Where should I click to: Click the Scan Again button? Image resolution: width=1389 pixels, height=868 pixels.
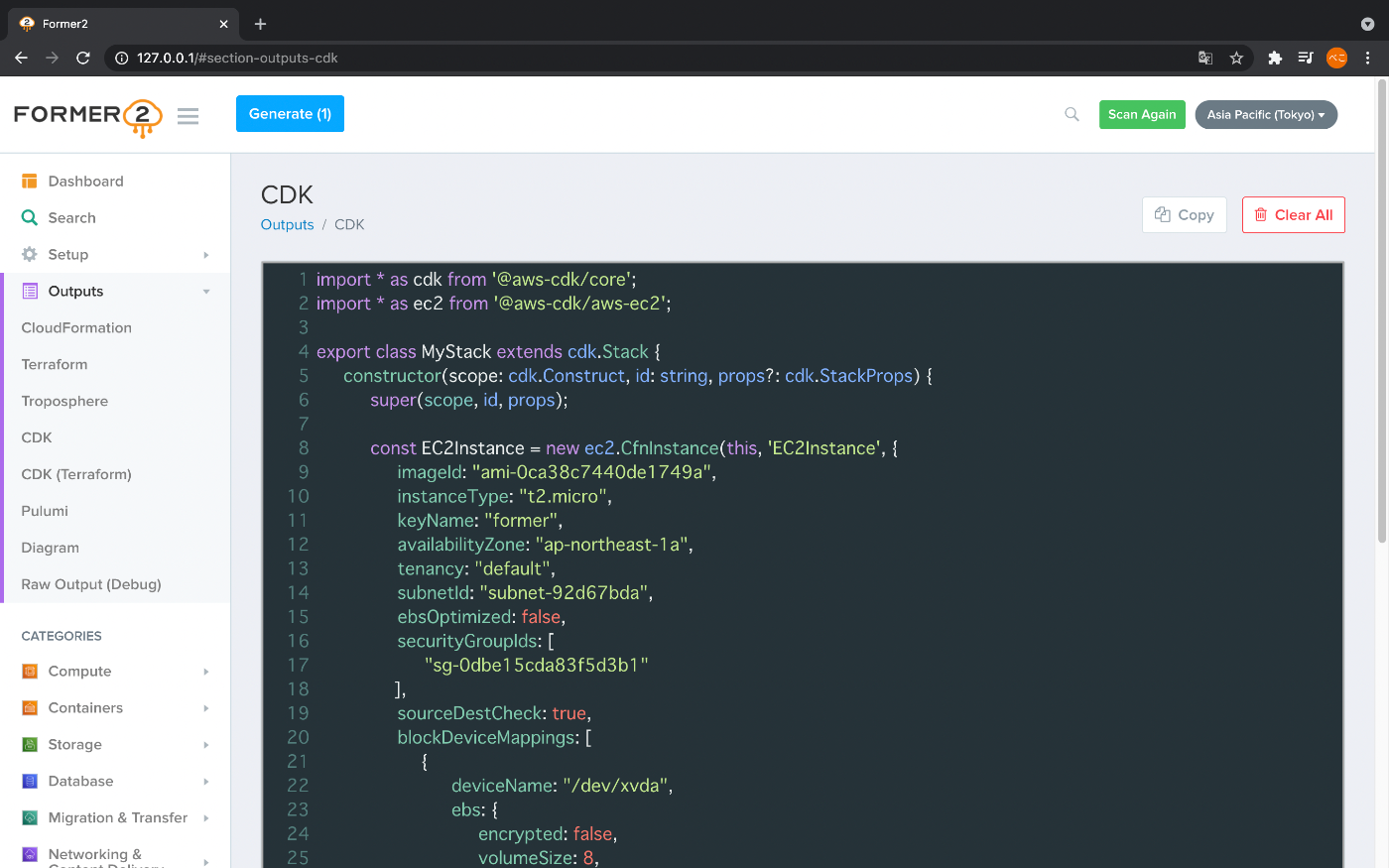click(x=1142, y=115)
